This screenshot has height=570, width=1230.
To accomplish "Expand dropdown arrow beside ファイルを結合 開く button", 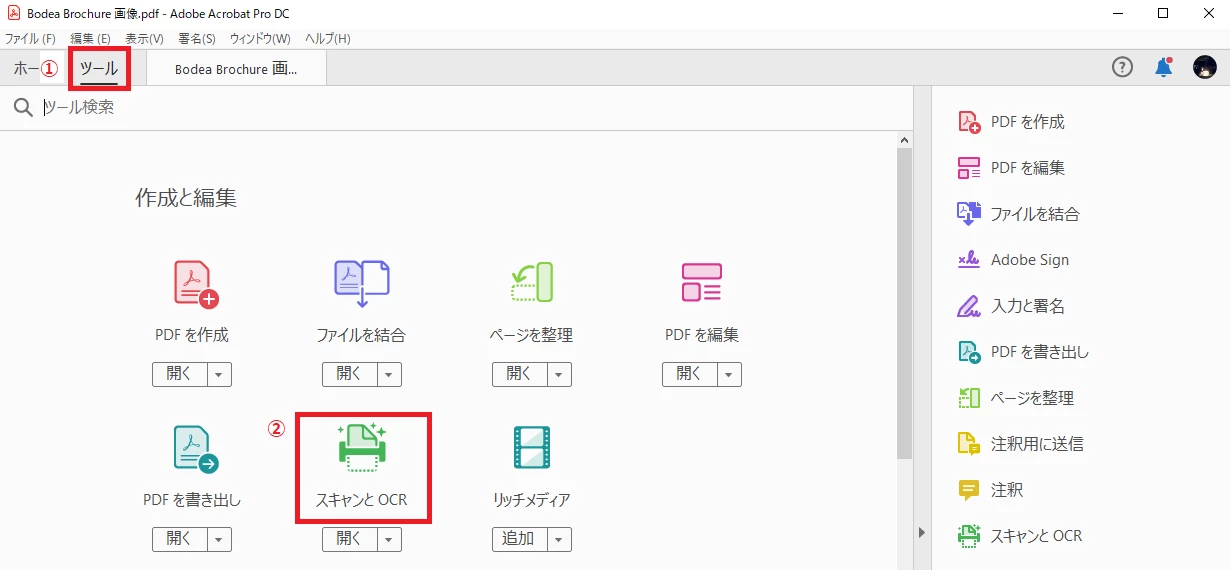I will 390,375.
